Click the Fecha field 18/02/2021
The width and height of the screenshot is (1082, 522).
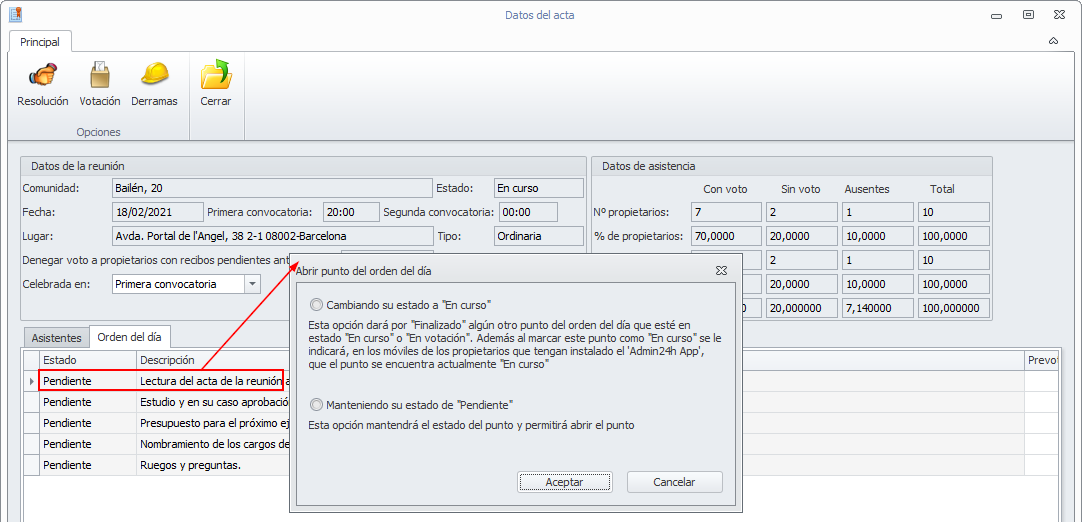coord(157,212)
